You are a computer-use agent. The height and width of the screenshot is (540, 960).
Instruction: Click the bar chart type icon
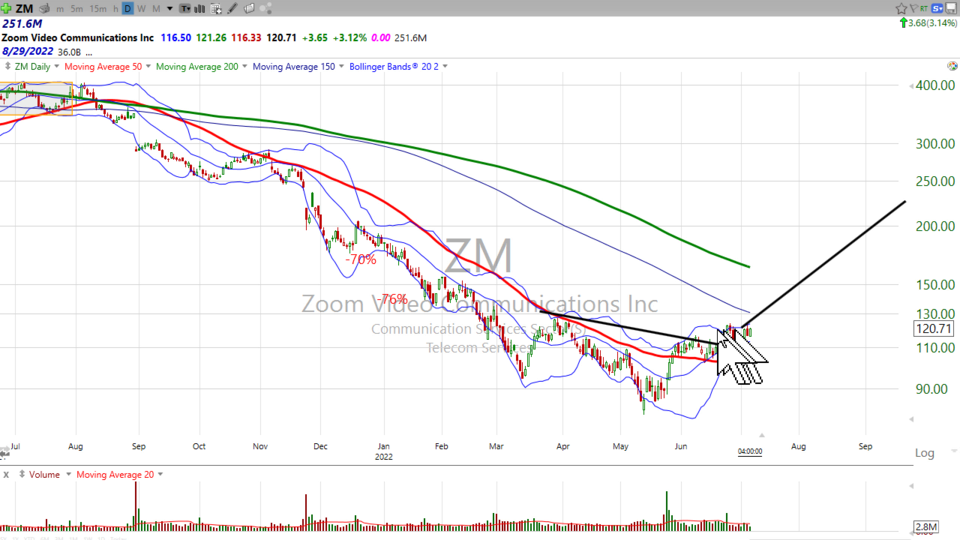click(200, 9)
